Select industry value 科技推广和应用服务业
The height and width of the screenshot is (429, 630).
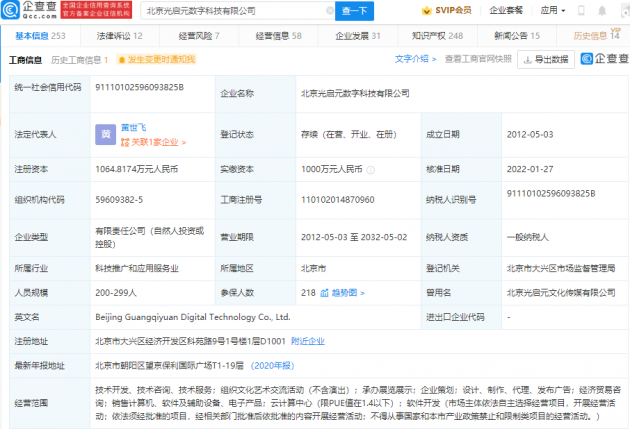click(x=137, y=268)
